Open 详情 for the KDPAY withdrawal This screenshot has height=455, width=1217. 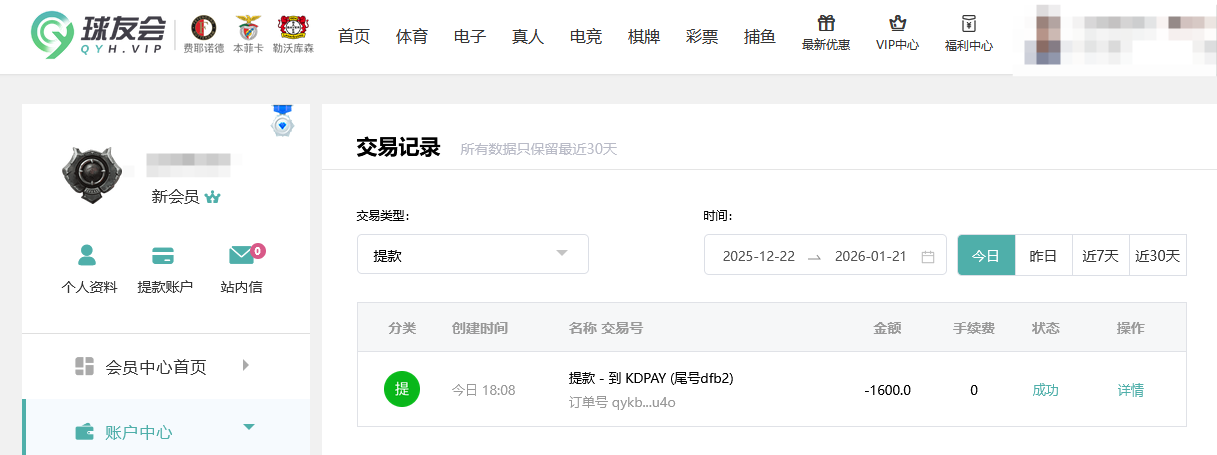1131,390
